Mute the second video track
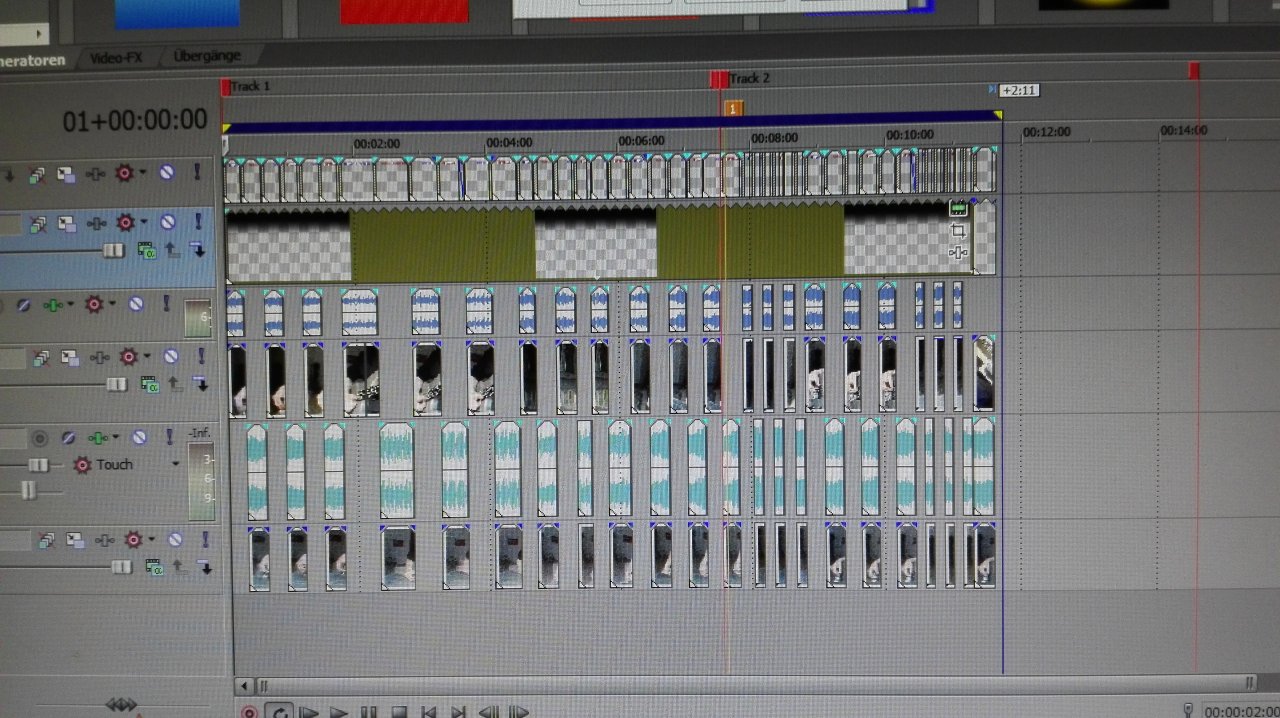Viewport: 1280px width, 718px height. pyautogui.click(x=168, y=222)
